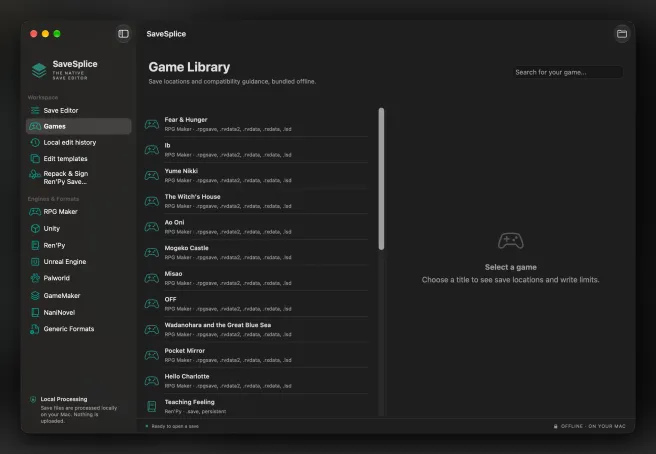Pick Mogeko Castle title from the list
The image size is (656, 454).
(187, 248)
